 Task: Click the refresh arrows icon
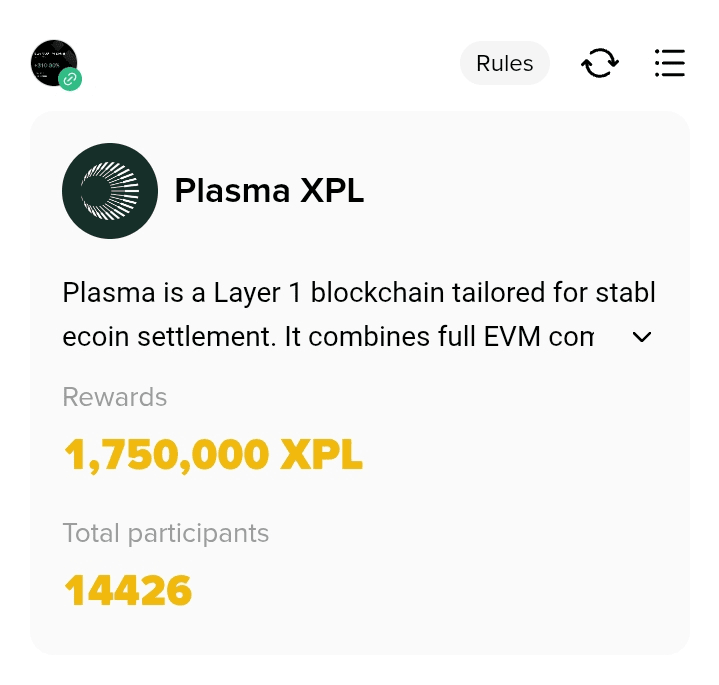click(600, 63)
